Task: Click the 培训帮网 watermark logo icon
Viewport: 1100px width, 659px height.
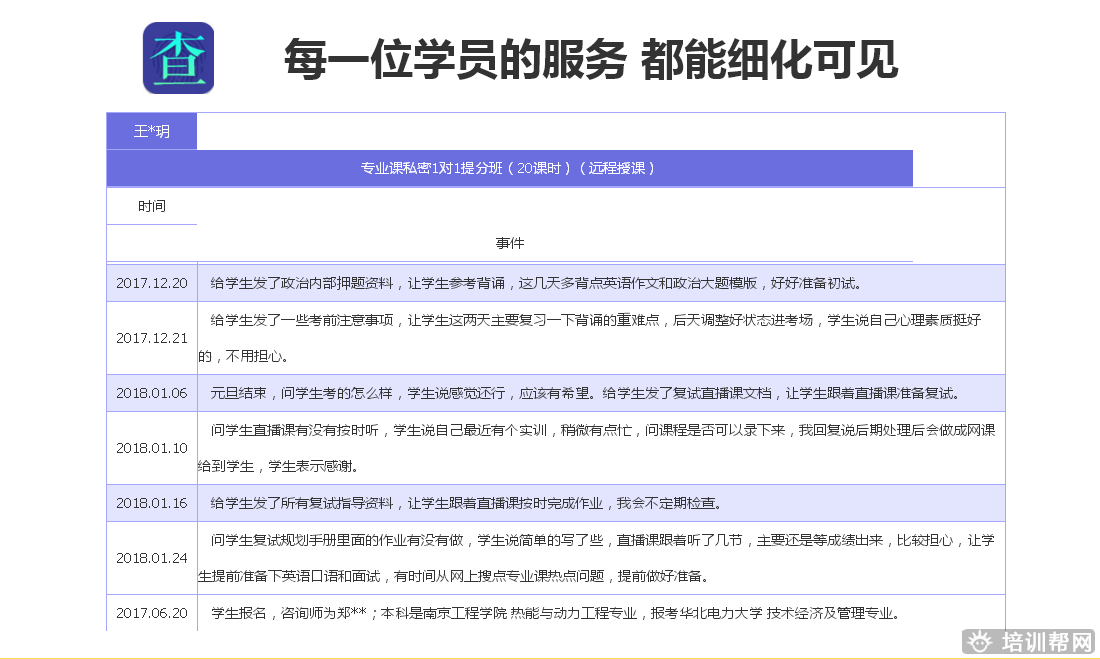Action: point(982,642)
